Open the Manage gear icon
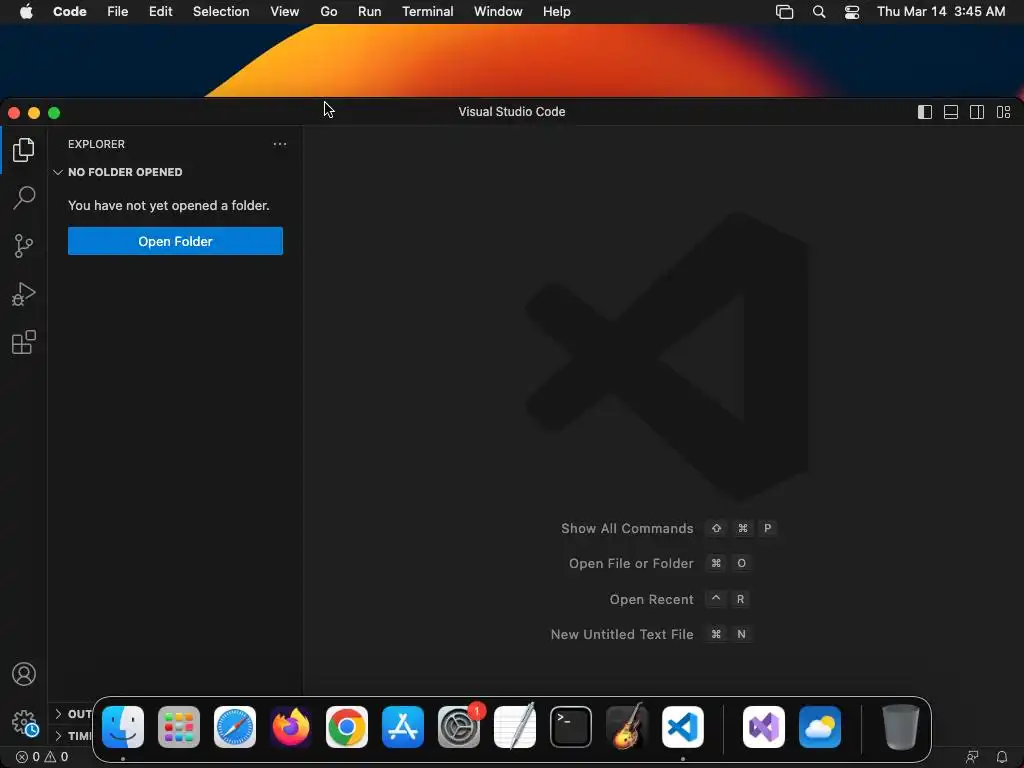 pyautogui.click(x=25, y=723)
